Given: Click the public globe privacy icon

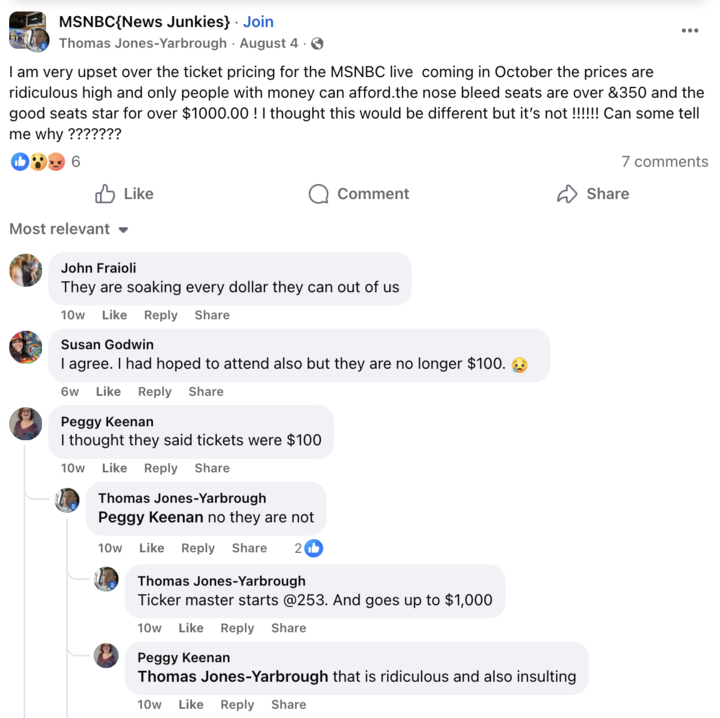Looking at the screenshot, I should coord(318,43).
